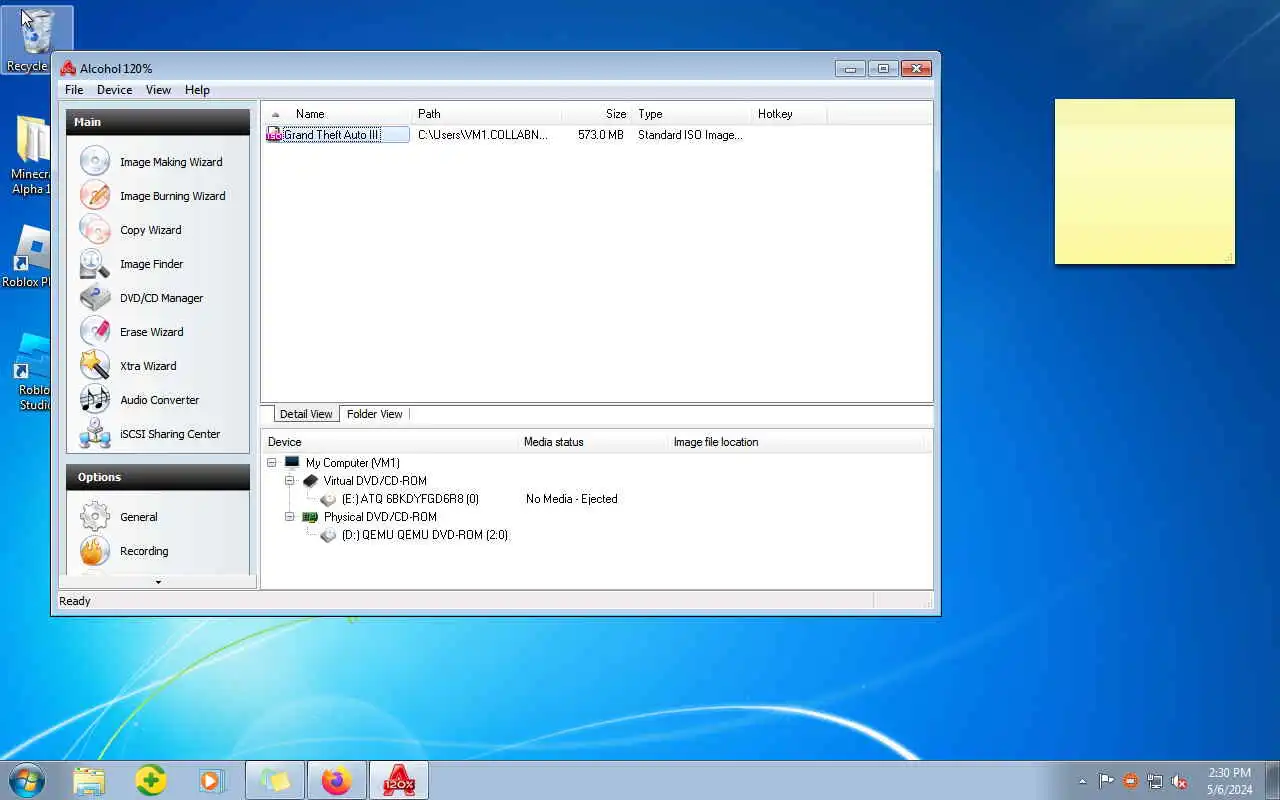Open Firefox from the taskbar
The height and width of the screenshot is (800, 1280).
click(x=337, y=780)
